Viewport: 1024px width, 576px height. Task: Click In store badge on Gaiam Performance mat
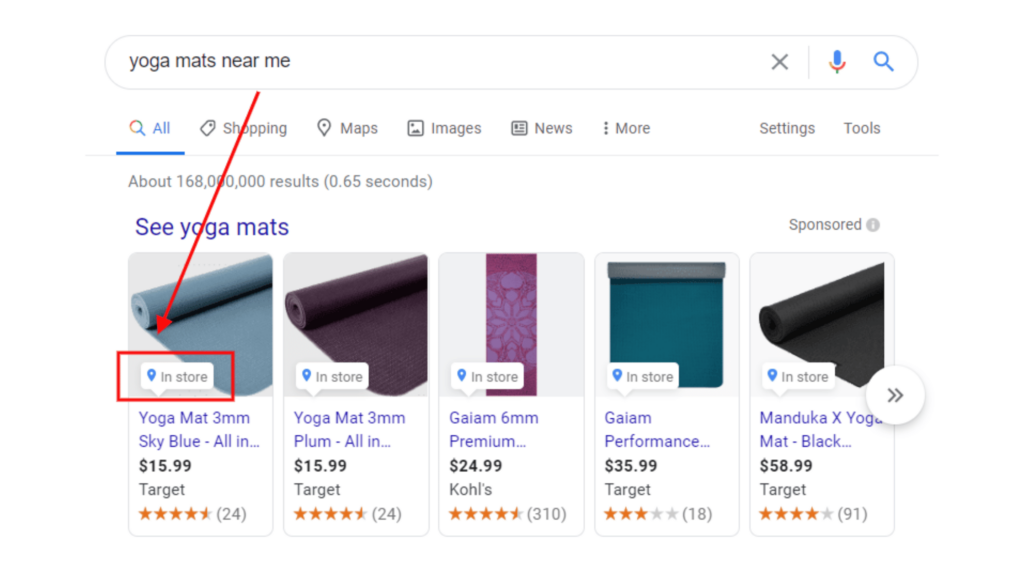643,377
